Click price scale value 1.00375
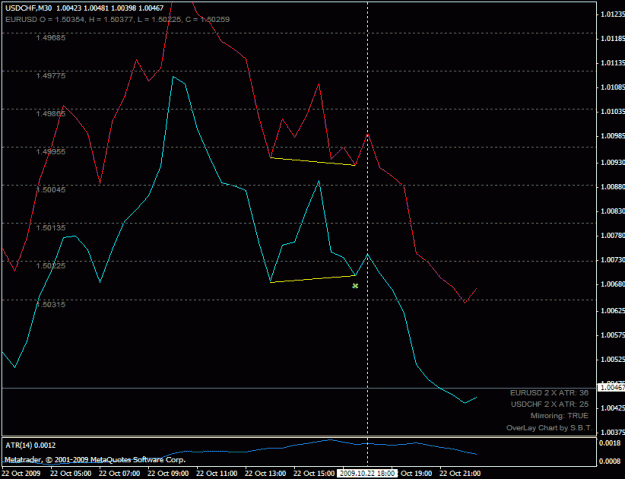Viewport: 625px width, 479px height. point(612,432)
